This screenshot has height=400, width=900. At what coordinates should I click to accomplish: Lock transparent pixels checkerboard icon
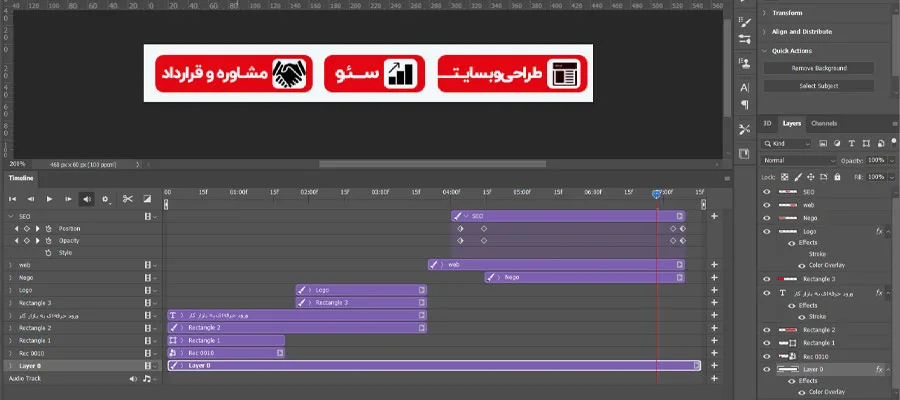785,177
